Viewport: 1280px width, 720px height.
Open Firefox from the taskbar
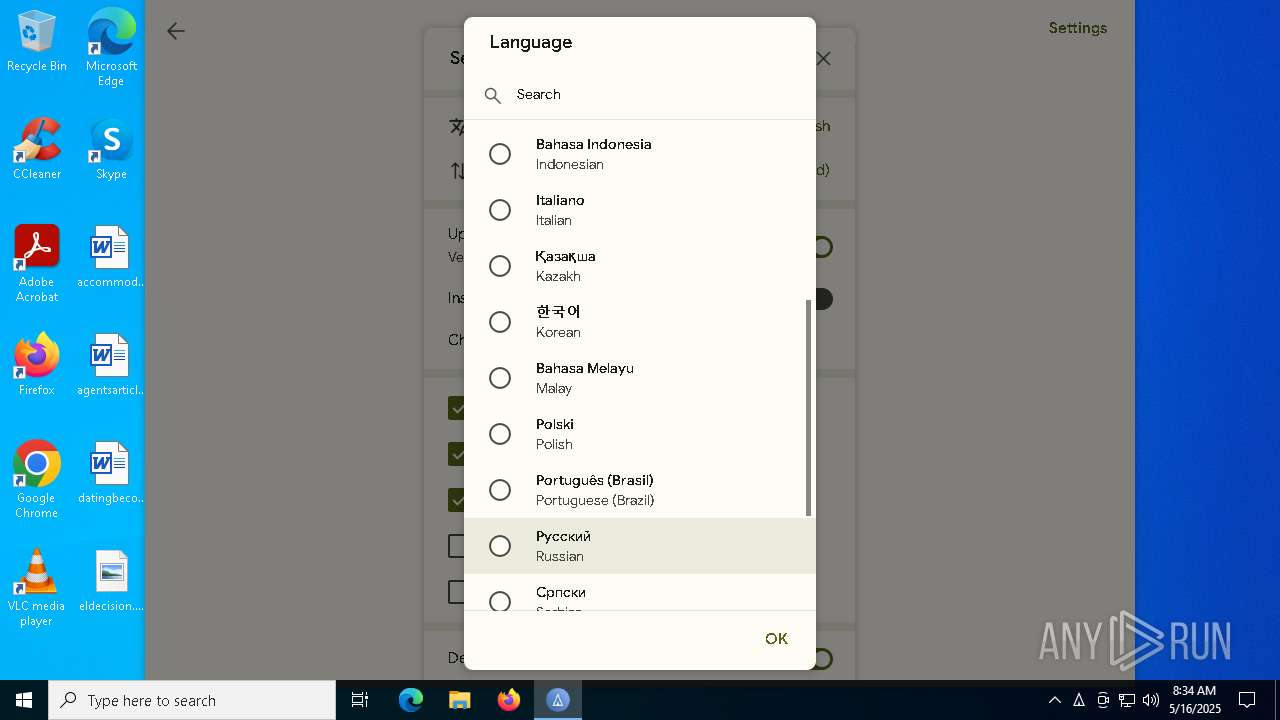[509, 700]
